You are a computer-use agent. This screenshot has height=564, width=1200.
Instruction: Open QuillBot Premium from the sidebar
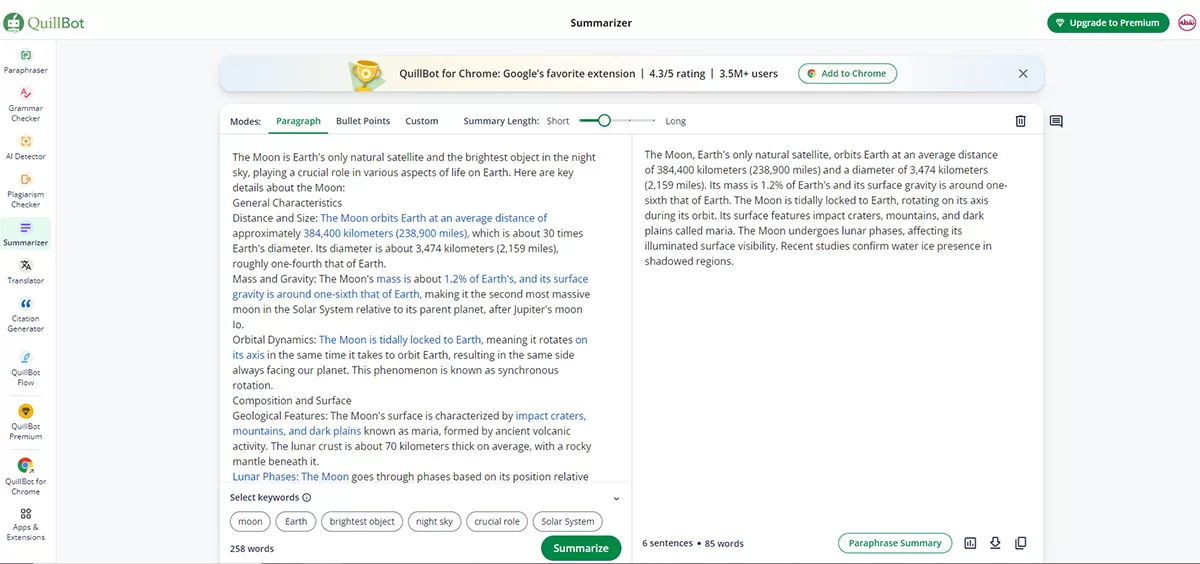(x=26, y=422)
